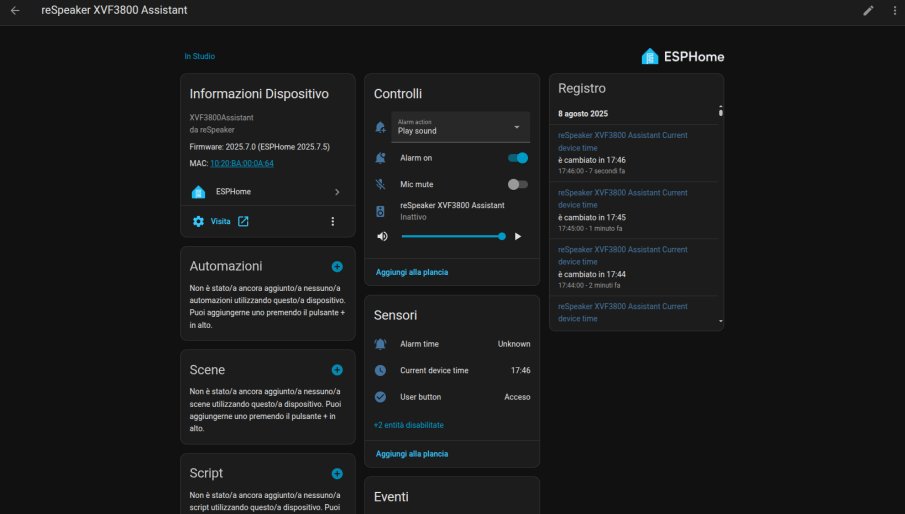Toggle the Alarm on switch
This screenshot has height=514, width=905.
pyautogui.click(x=518, y=158)
